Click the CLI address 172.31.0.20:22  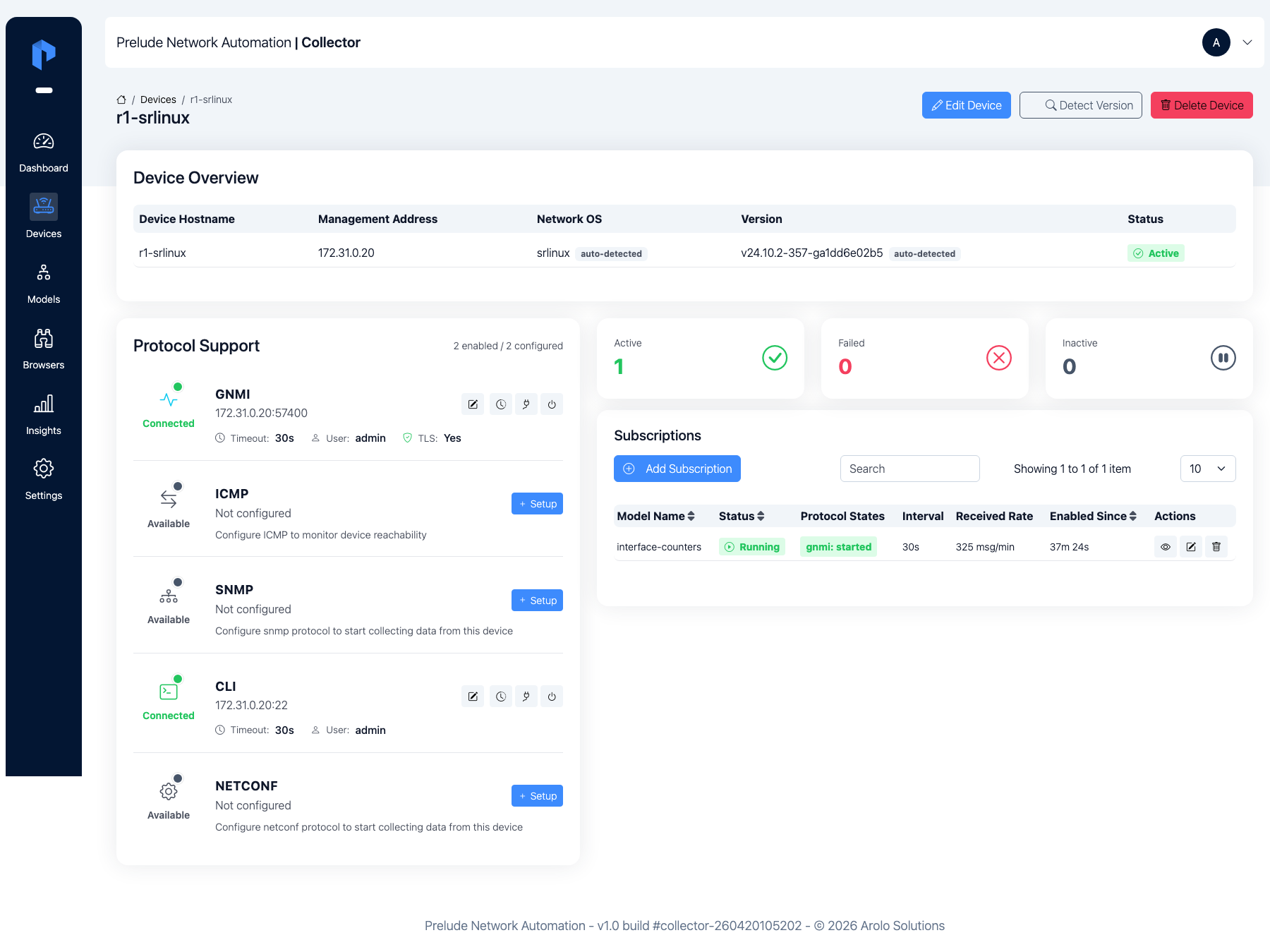click(251, 705)
